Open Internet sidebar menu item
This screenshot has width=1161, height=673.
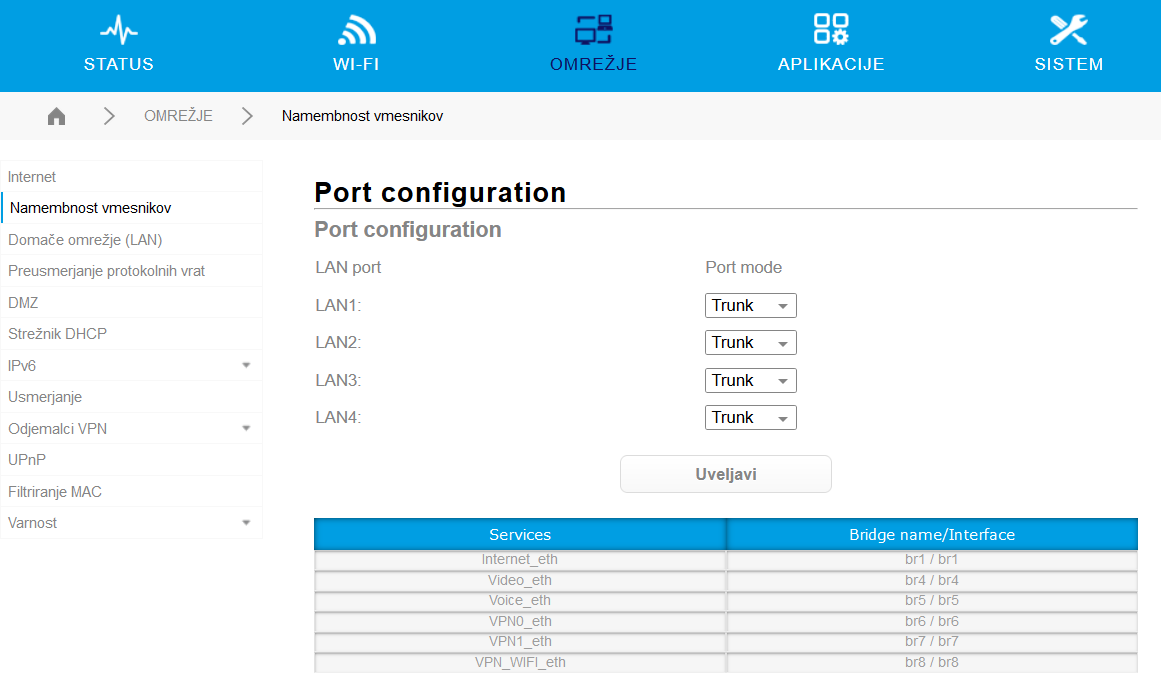[32, 177]
